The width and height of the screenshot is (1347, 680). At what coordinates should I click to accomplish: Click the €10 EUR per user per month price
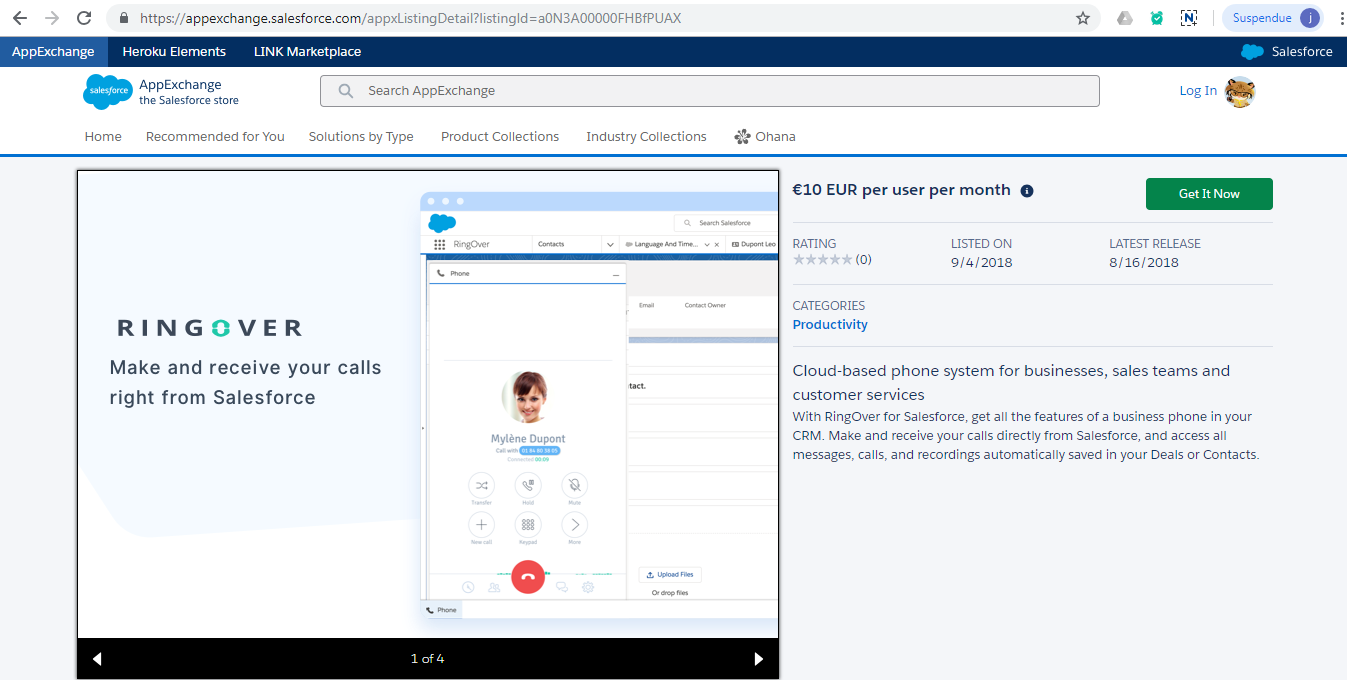[901, 190]
